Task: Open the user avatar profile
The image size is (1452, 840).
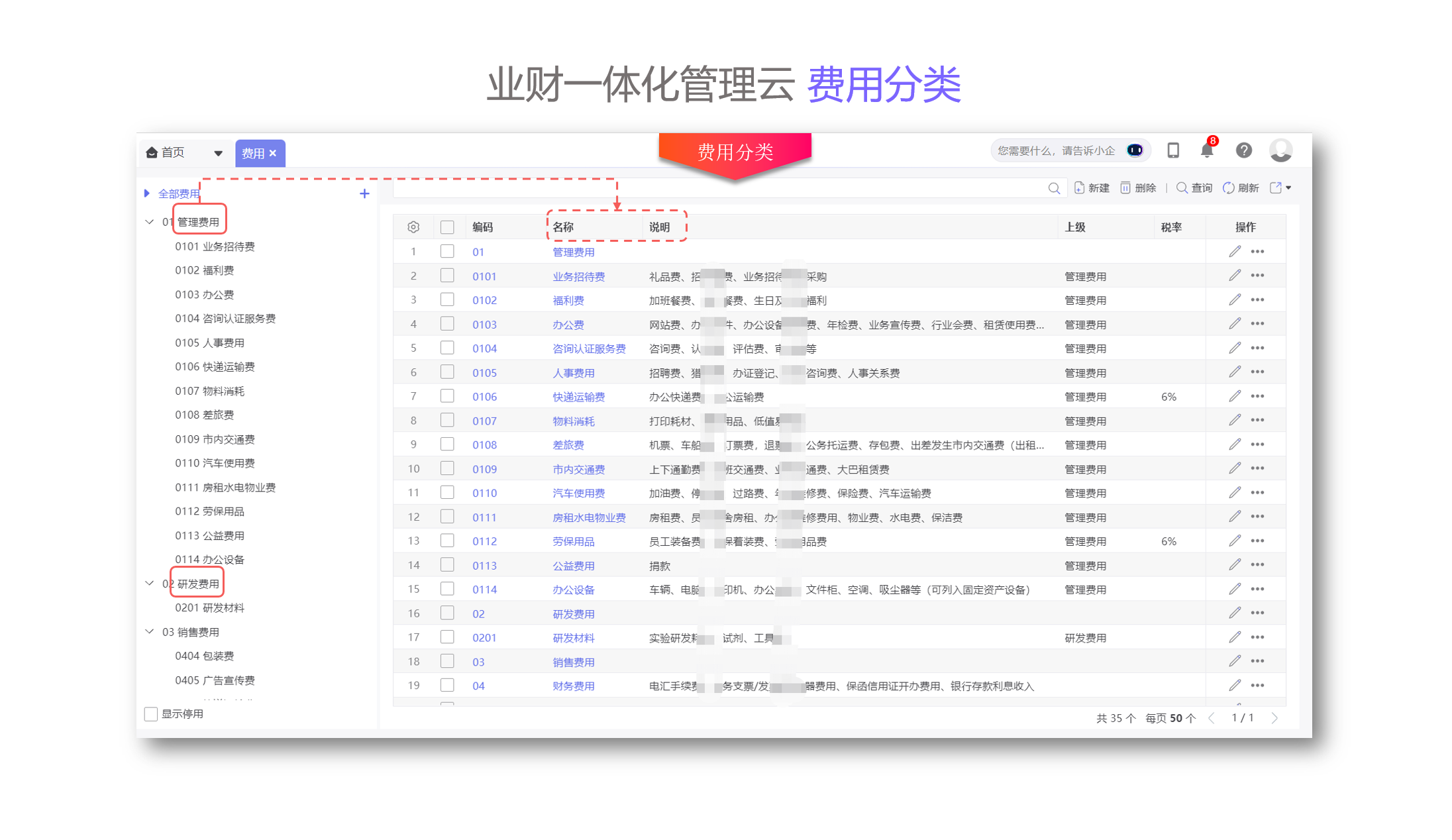Action: (x=1280, y=151)
